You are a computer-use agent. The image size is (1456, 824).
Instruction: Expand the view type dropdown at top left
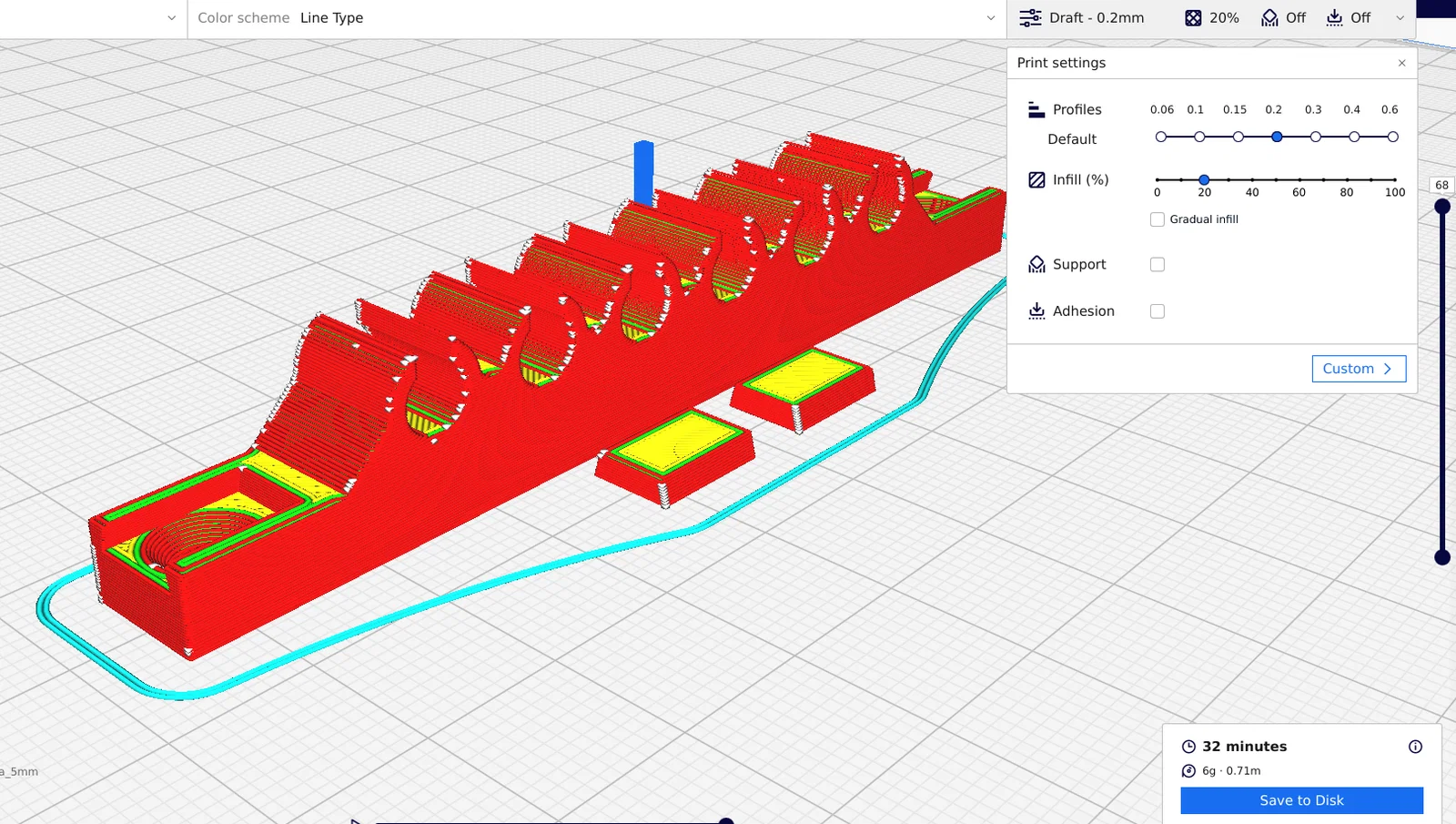pos(171,18)
